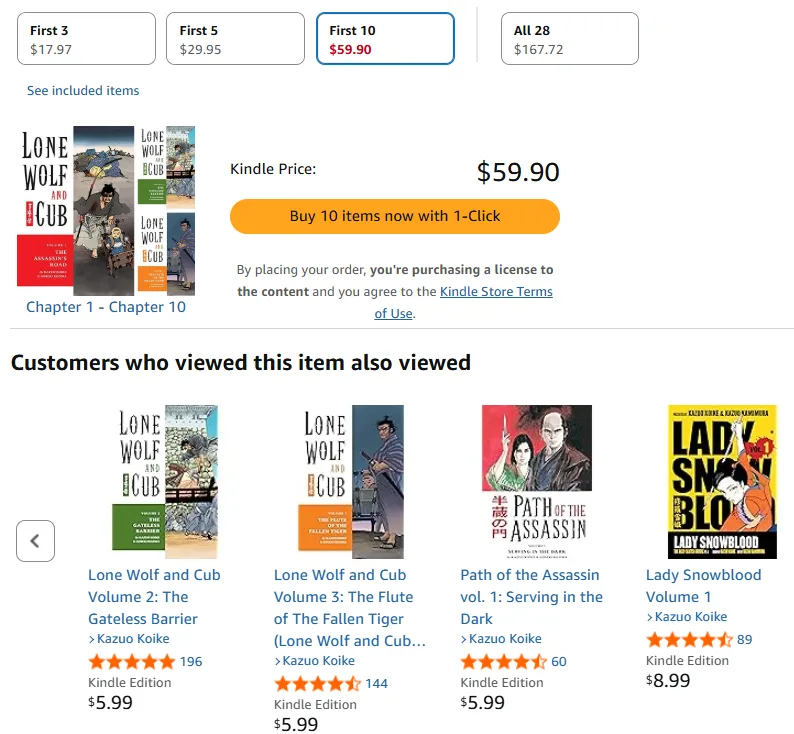Click the carousel previous arrow button
The width and height of the screenshot is (794, 734).
[35, 541]
